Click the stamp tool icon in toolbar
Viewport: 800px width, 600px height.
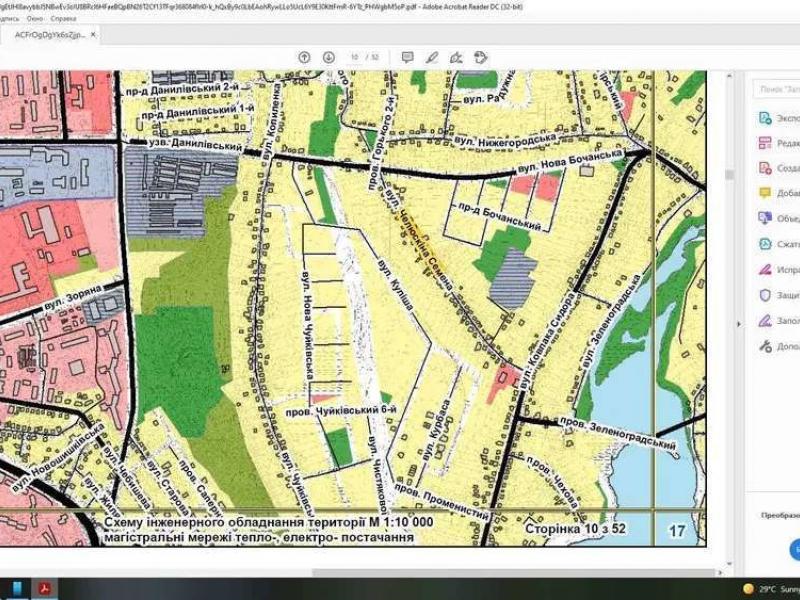click(x=481, y=57)
